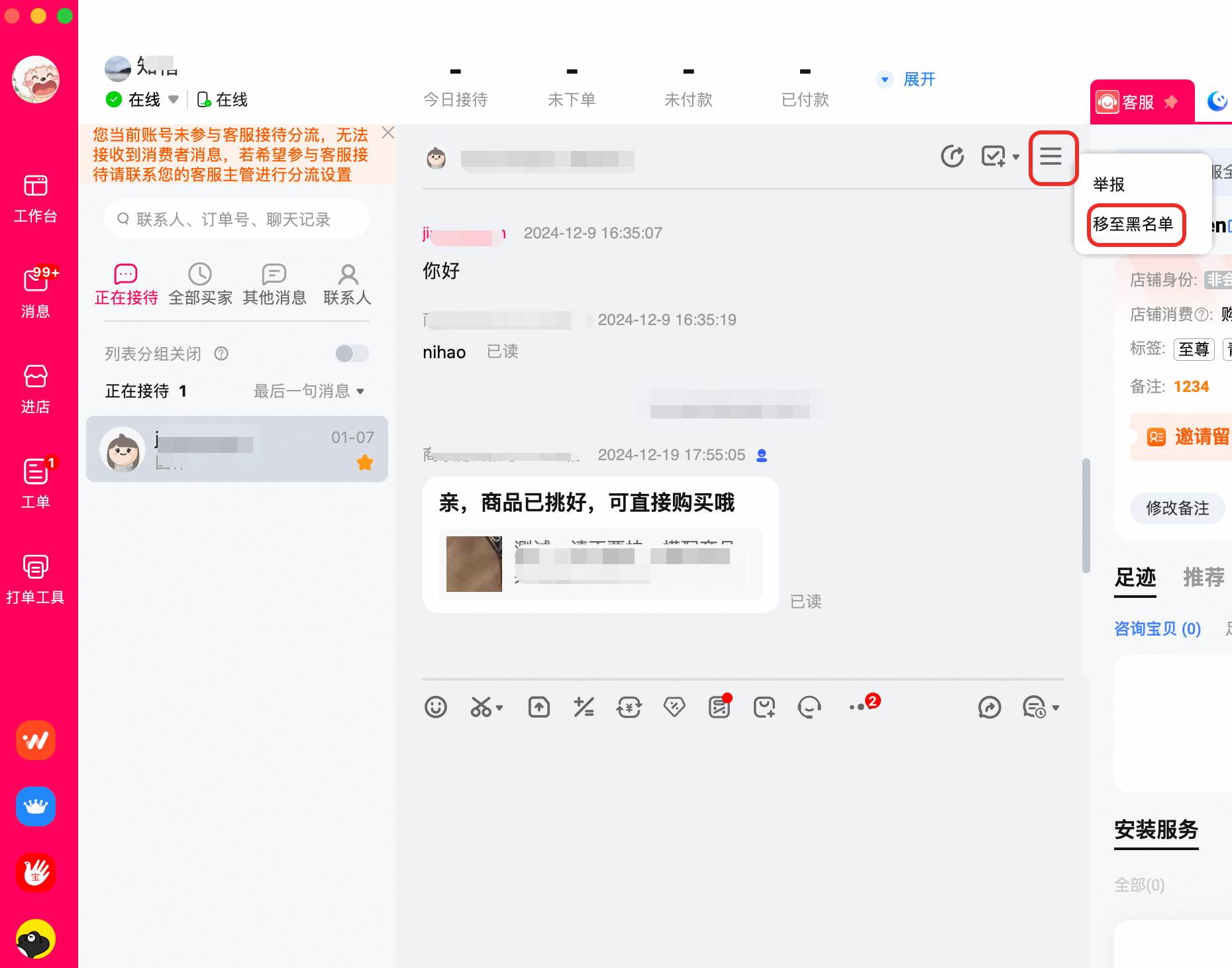This screenshot has width=1232, height=968.
Task: Click the chat-face icon in toolbar
Action: 809,707
